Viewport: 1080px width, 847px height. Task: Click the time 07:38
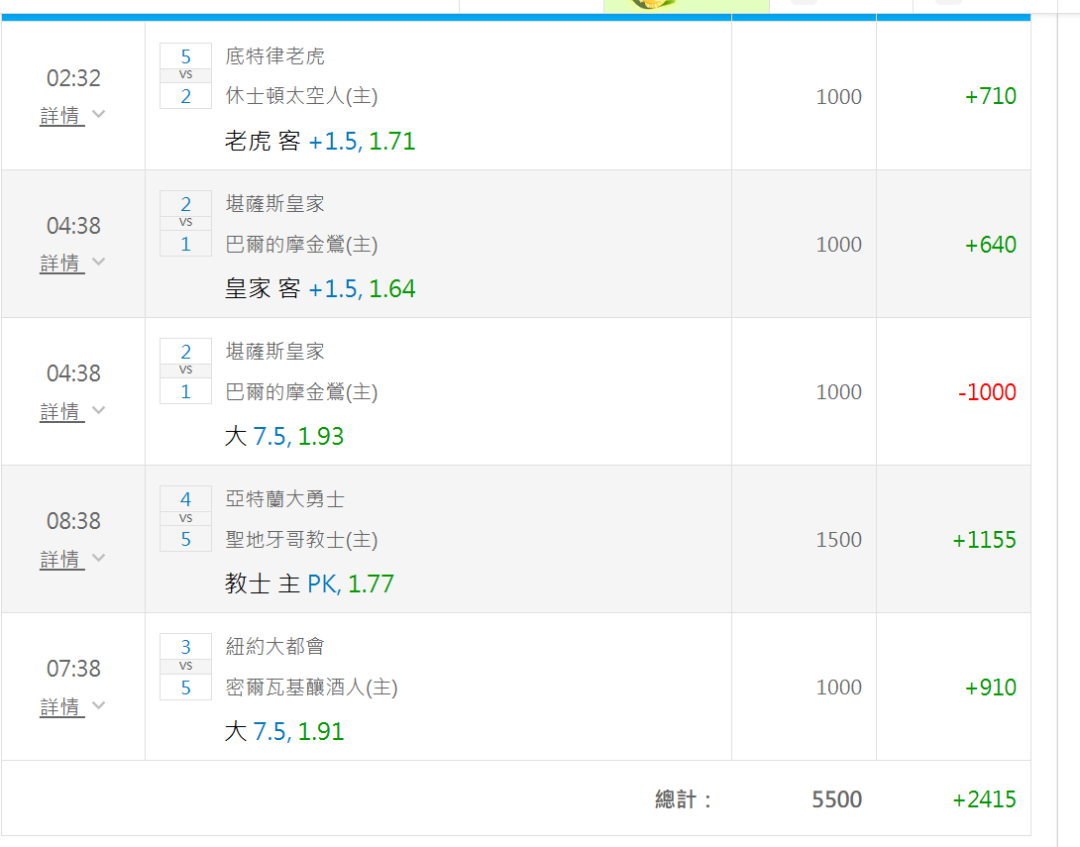point(74,669)
